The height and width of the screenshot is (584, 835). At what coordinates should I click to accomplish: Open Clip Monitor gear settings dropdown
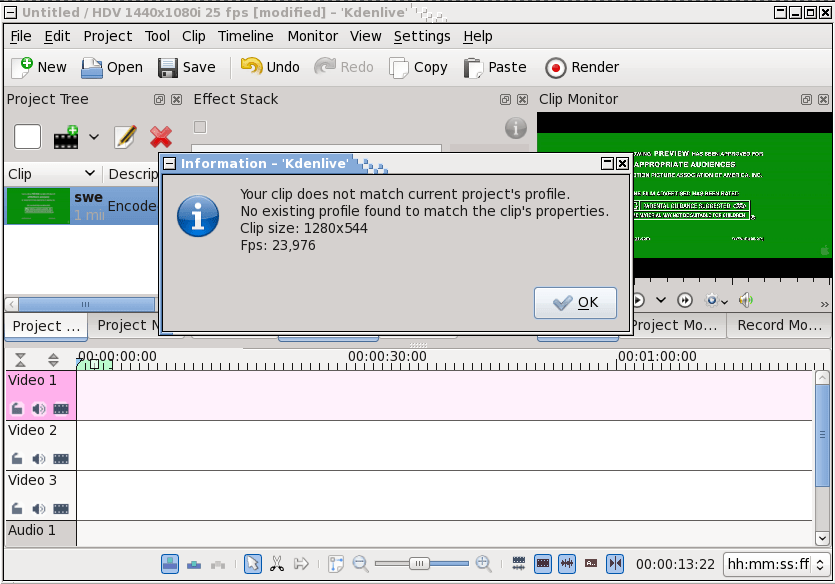716,300
